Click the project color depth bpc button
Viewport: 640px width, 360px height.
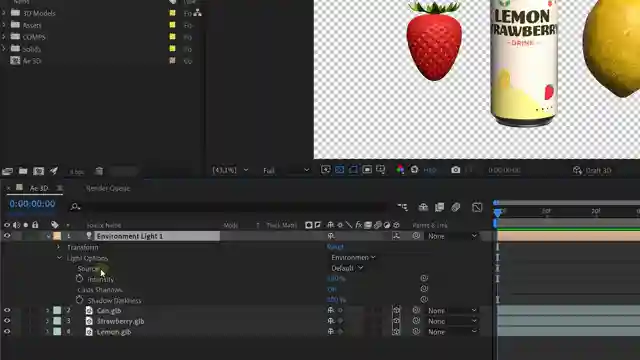tap(76, 172)
